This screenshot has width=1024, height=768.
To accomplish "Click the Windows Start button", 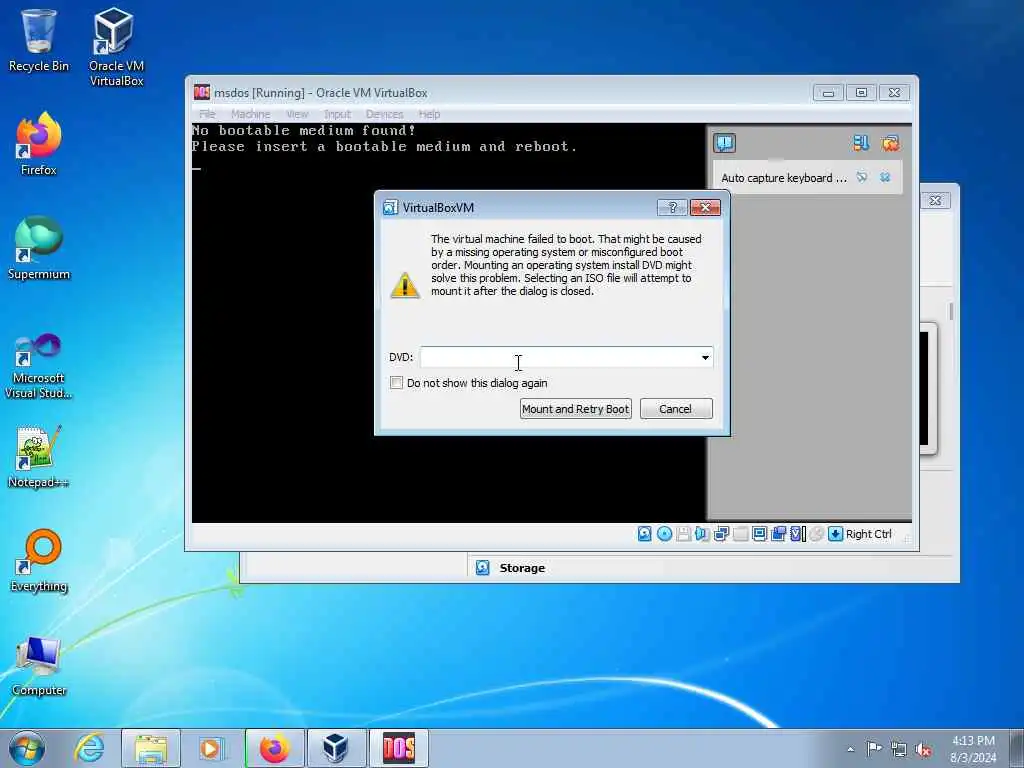I will (27, 748).
